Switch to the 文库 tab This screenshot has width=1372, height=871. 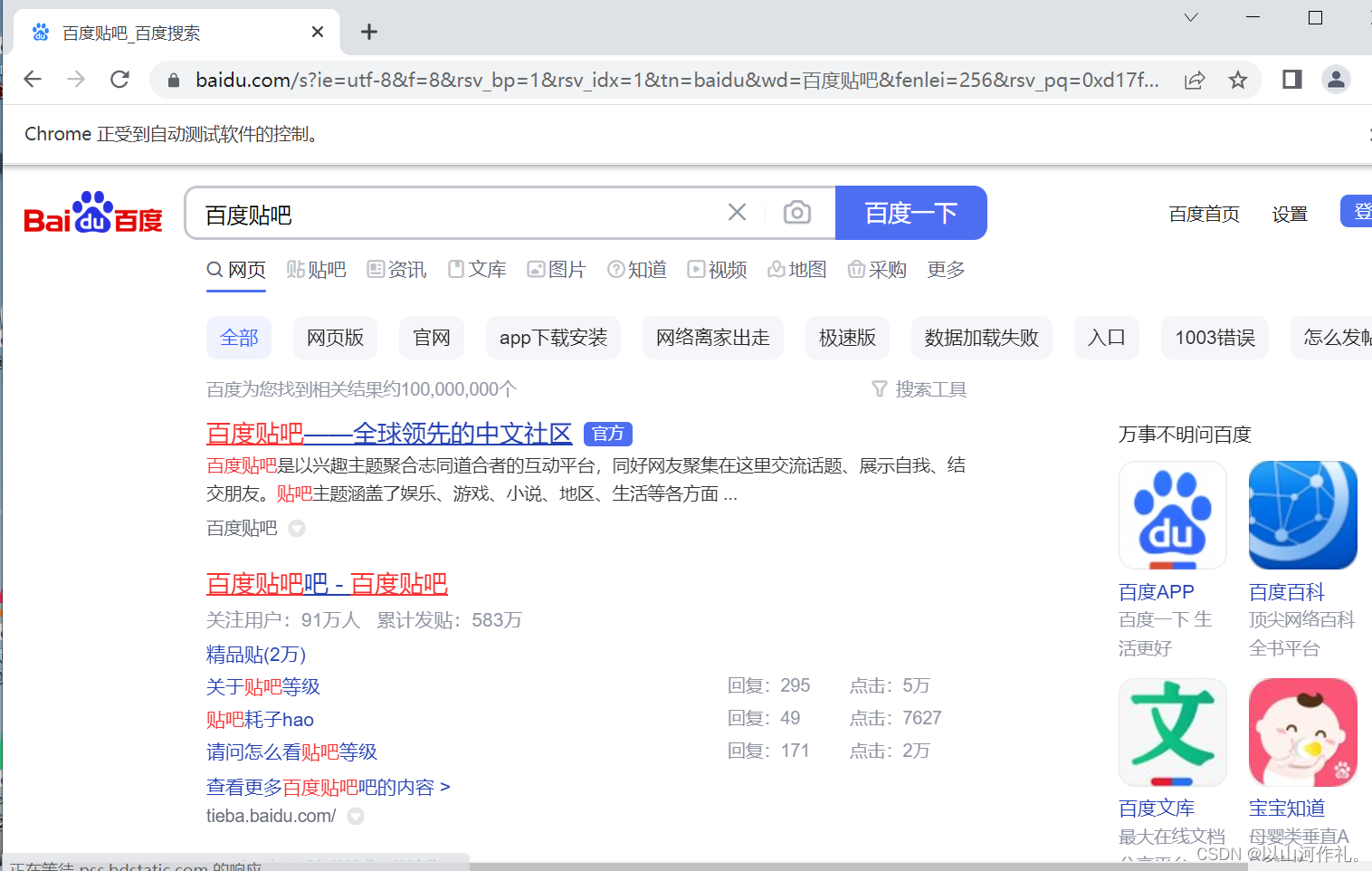click(478, 270)
